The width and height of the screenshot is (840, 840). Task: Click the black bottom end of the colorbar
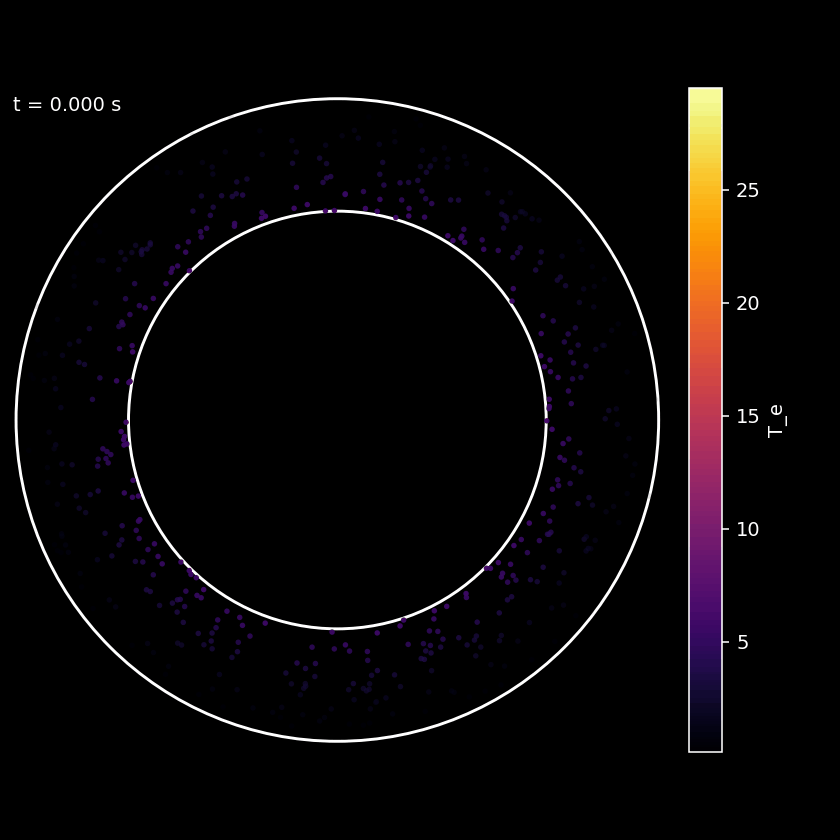(705, 746)
